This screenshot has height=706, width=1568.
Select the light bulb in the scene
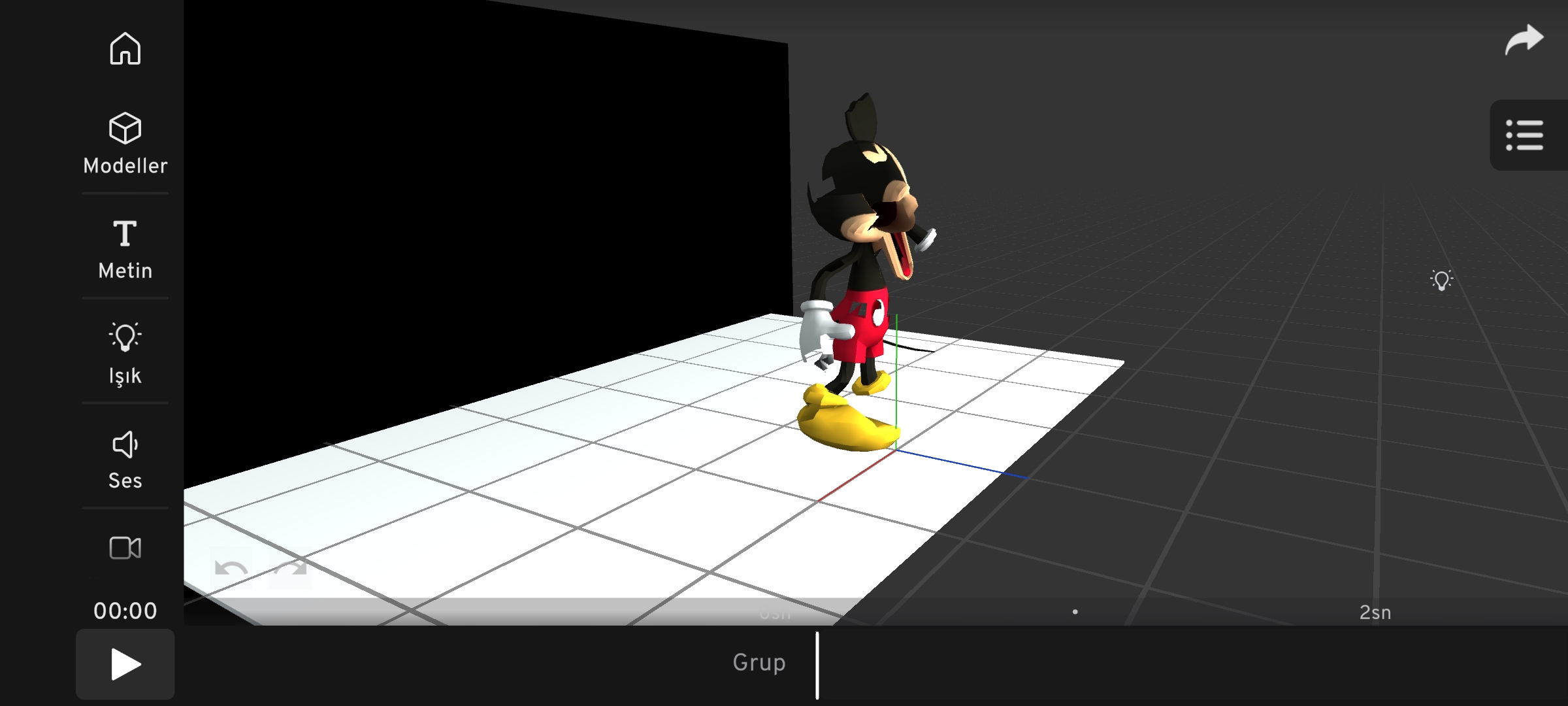pyautogui.click(x=1441, y=280)
